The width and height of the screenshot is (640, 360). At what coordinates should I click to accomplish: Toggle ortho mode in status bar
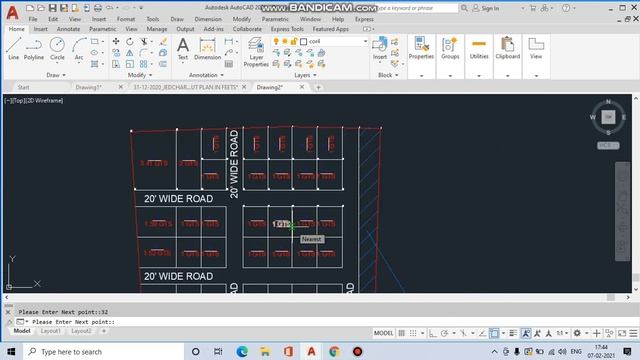[x=433, y=333]
